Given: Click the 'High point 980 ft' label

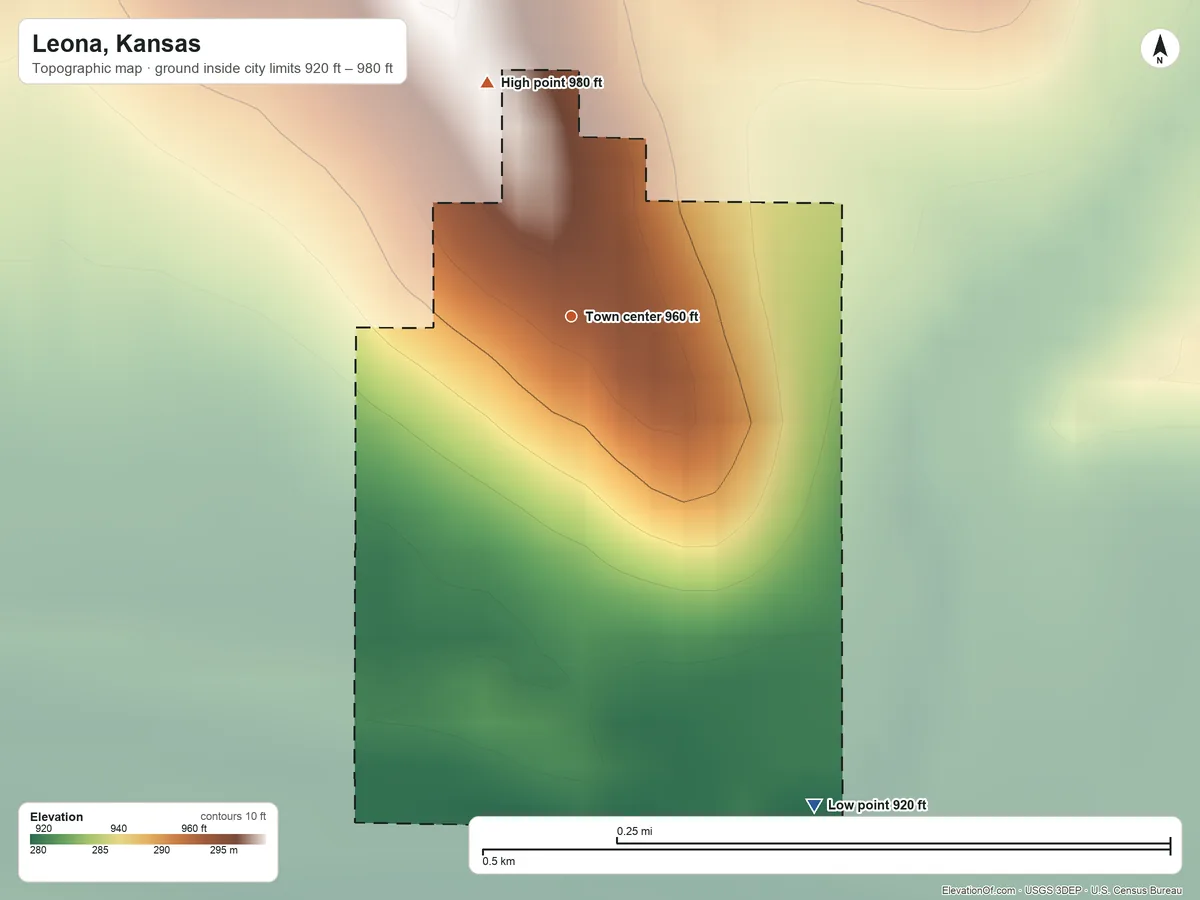Looking at the screenshot, I should (552, 83).
